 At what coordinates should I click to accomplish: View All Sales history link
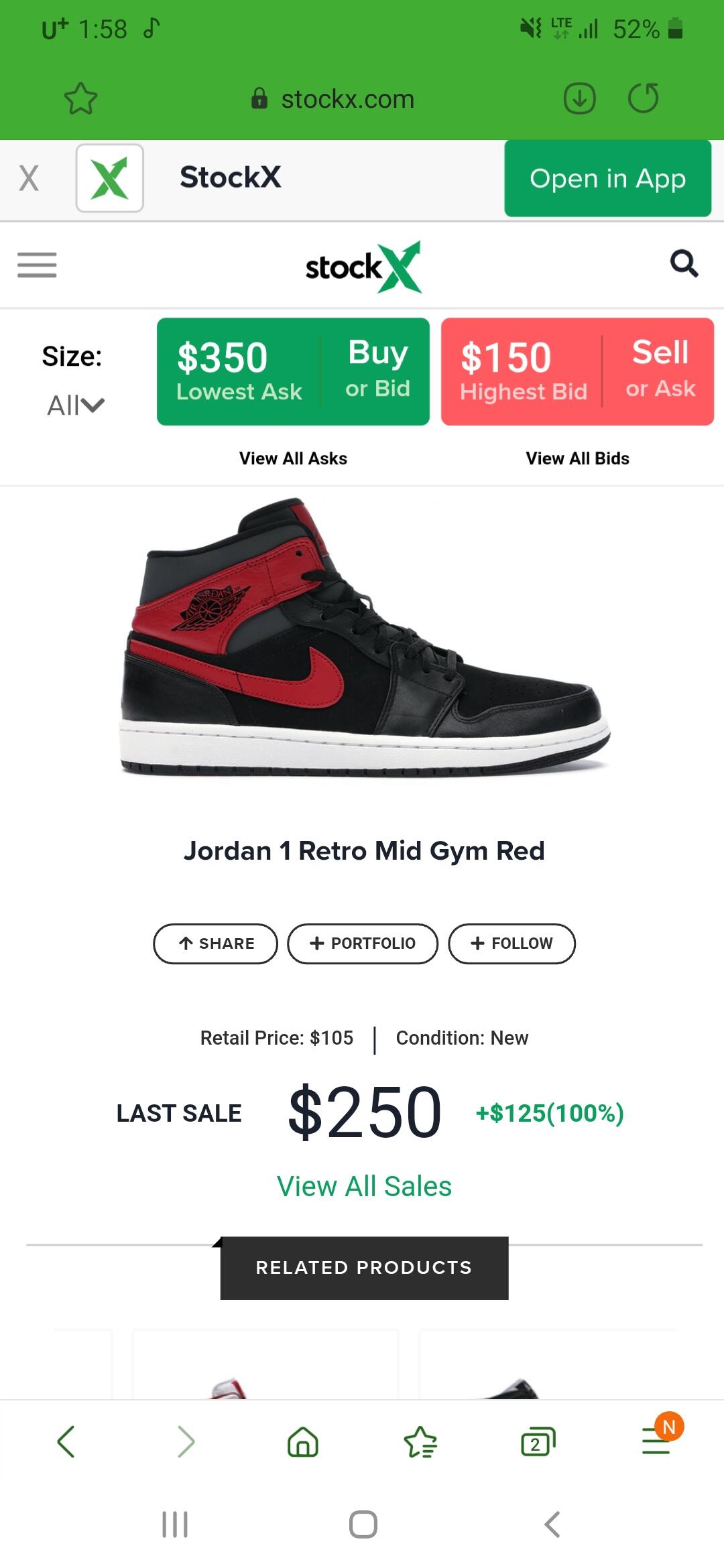point(364,1186)
